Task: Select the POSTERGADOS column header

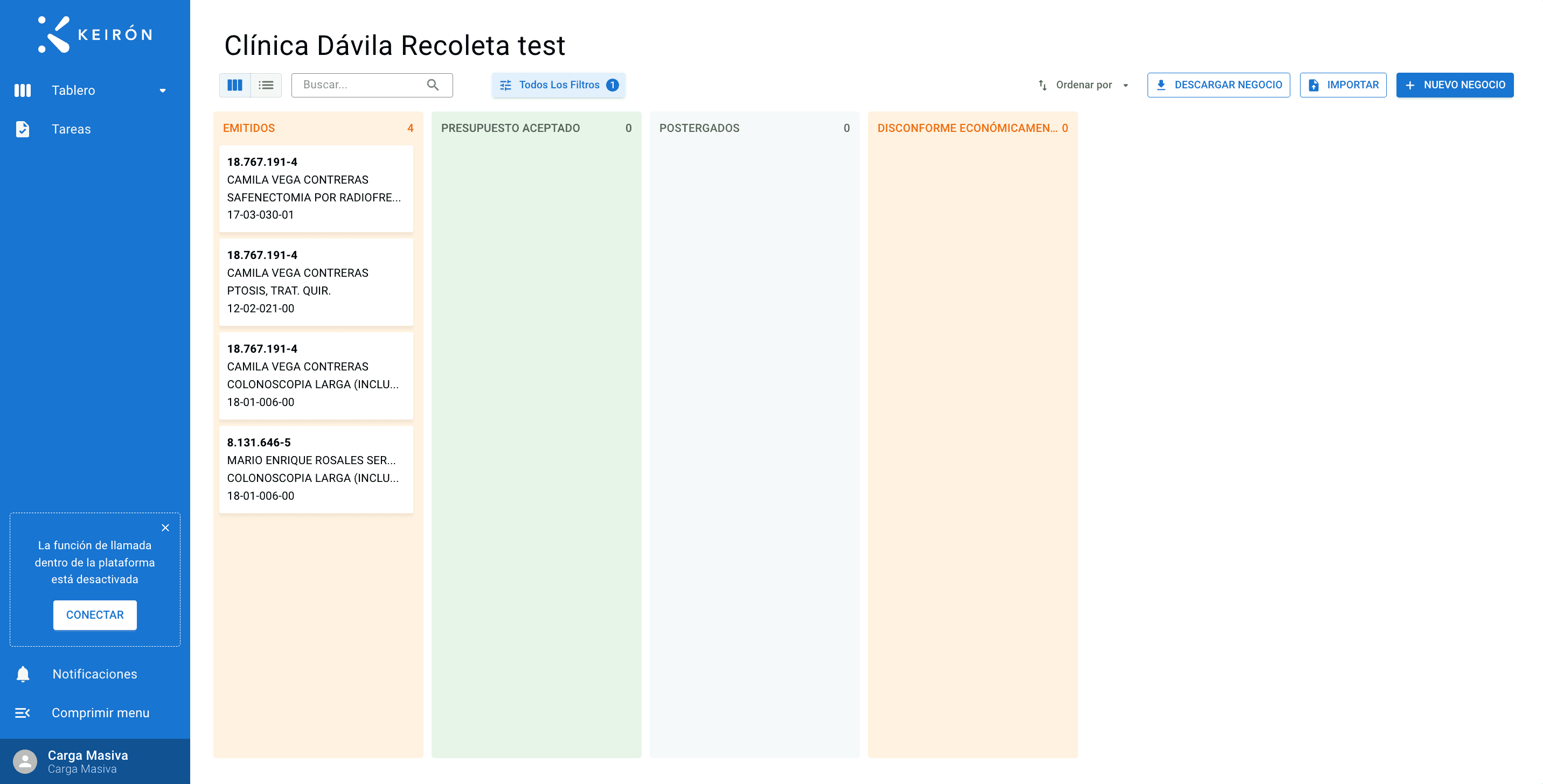Action: click(x=699, y=128)
